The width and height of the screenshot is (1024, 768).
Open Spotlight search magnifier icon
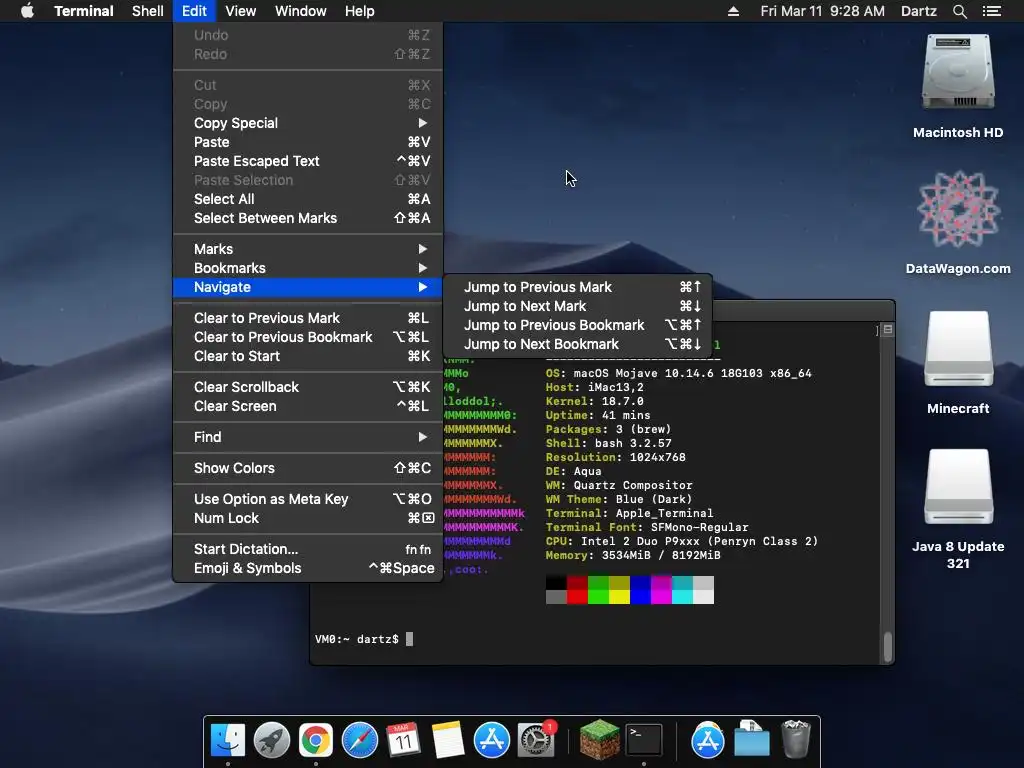coord(959,11)
